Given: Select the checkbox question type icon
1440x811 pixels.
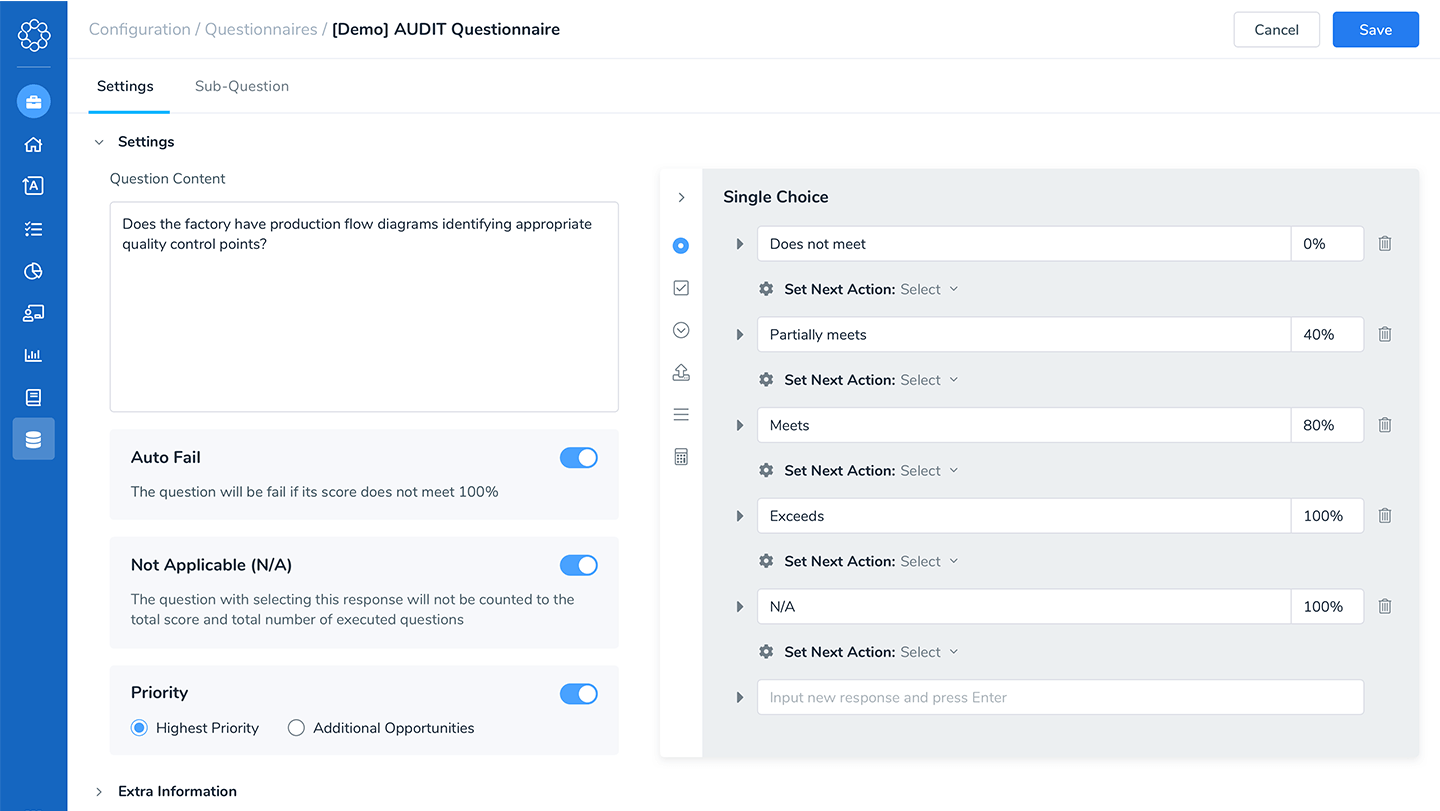Looking at the screenshot, I should point(681,288).
